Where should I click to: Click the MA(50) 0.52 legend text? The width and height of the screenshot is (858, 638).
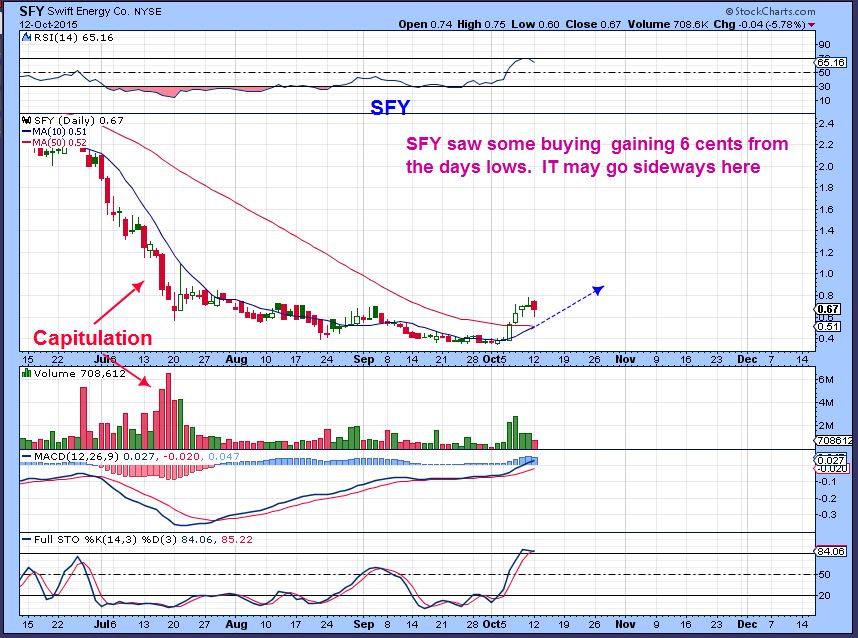click(x=59, y=143)
